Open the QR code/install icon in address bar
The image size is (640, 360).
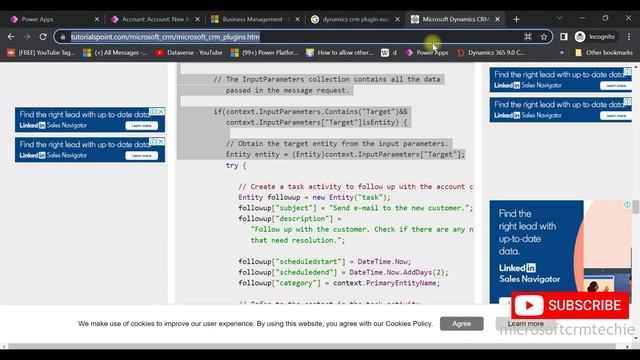528,37
